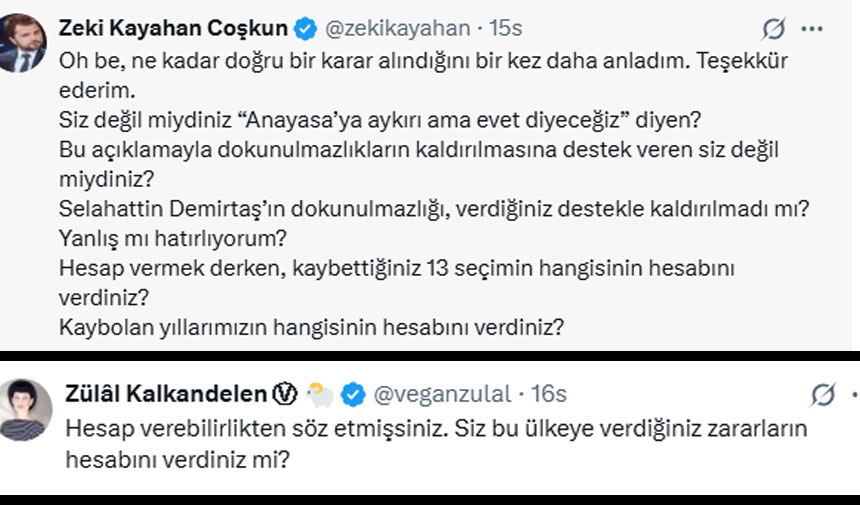Viewport: 860px width, 505px height.
Task: Open Grok actions on Zeki Kayahan Coşkun's tweet
Action: click(x=776, y=28)
